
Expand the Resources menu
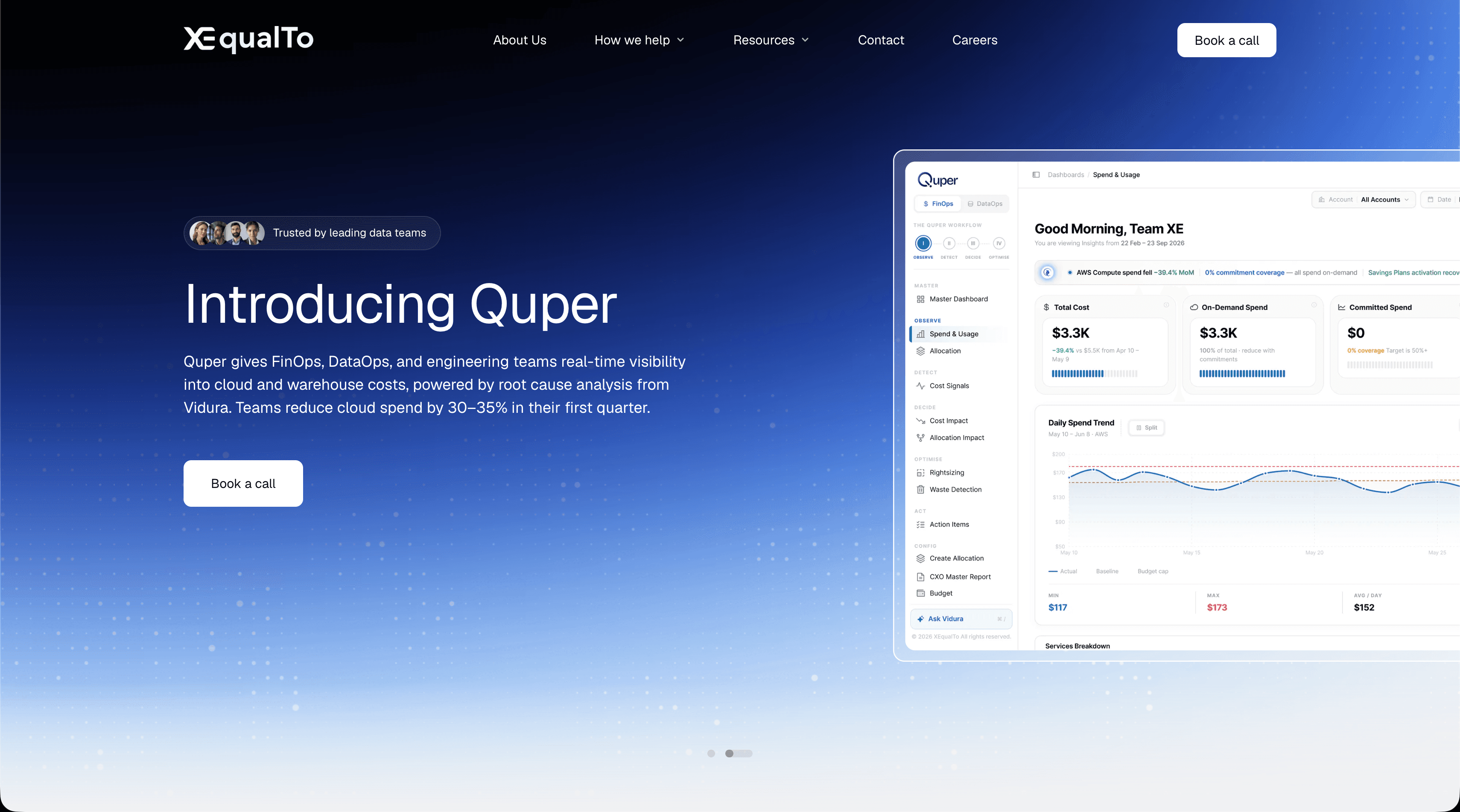coord(771,40)
